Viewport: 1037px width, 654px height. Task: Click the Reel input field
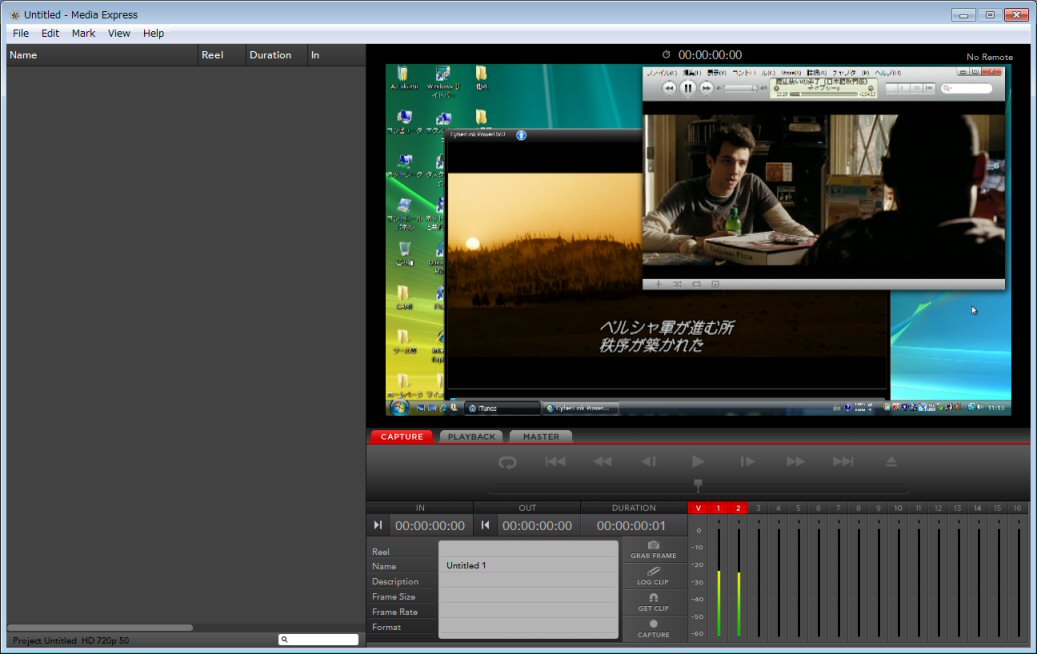528,550
